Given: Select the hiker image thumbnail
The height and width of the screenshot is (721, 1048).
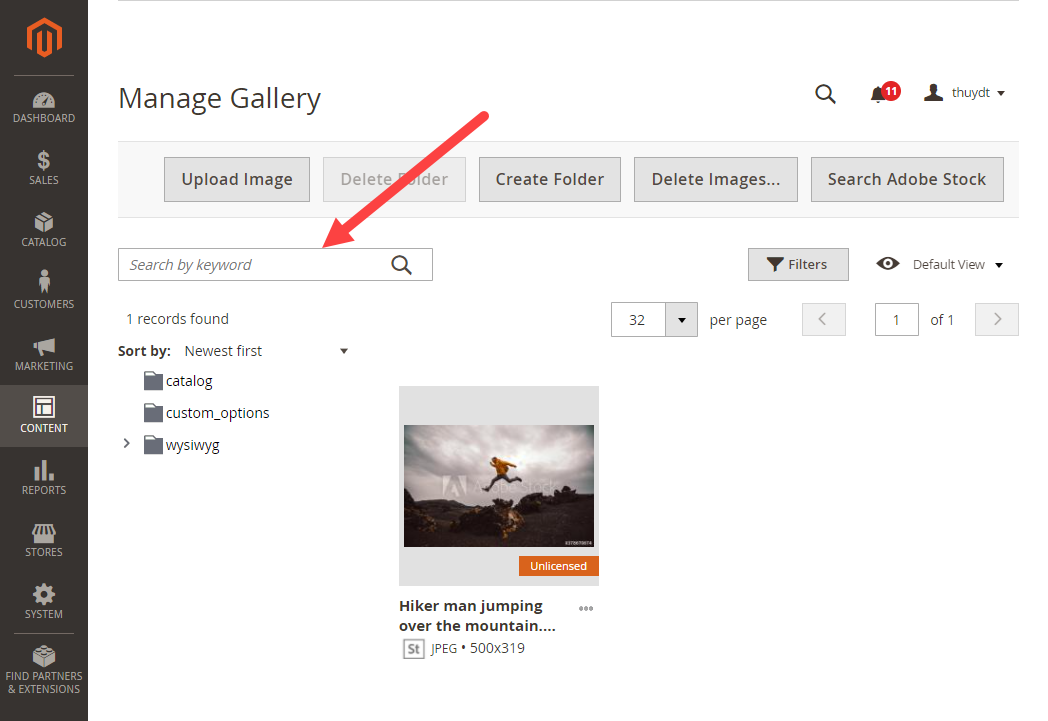Looking at the screenshot, I should (x=498, y=485).
